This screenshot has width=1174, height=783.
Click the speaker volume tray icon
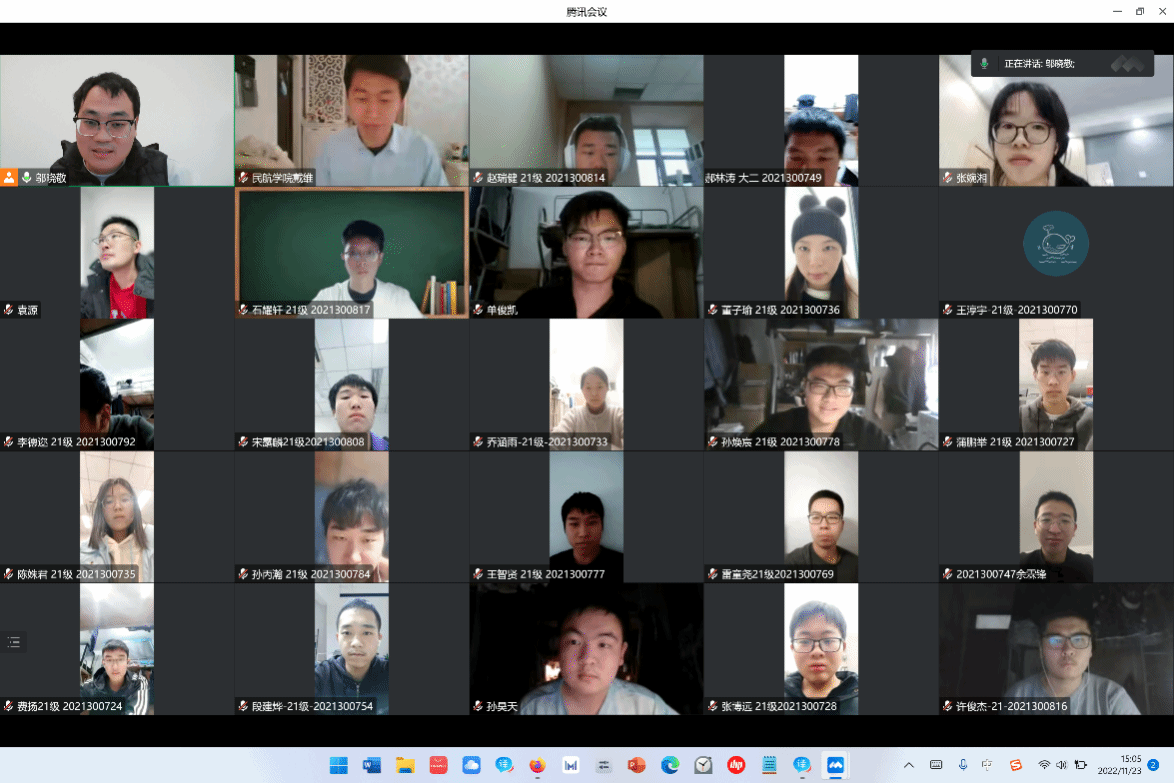coord(1061,765)
